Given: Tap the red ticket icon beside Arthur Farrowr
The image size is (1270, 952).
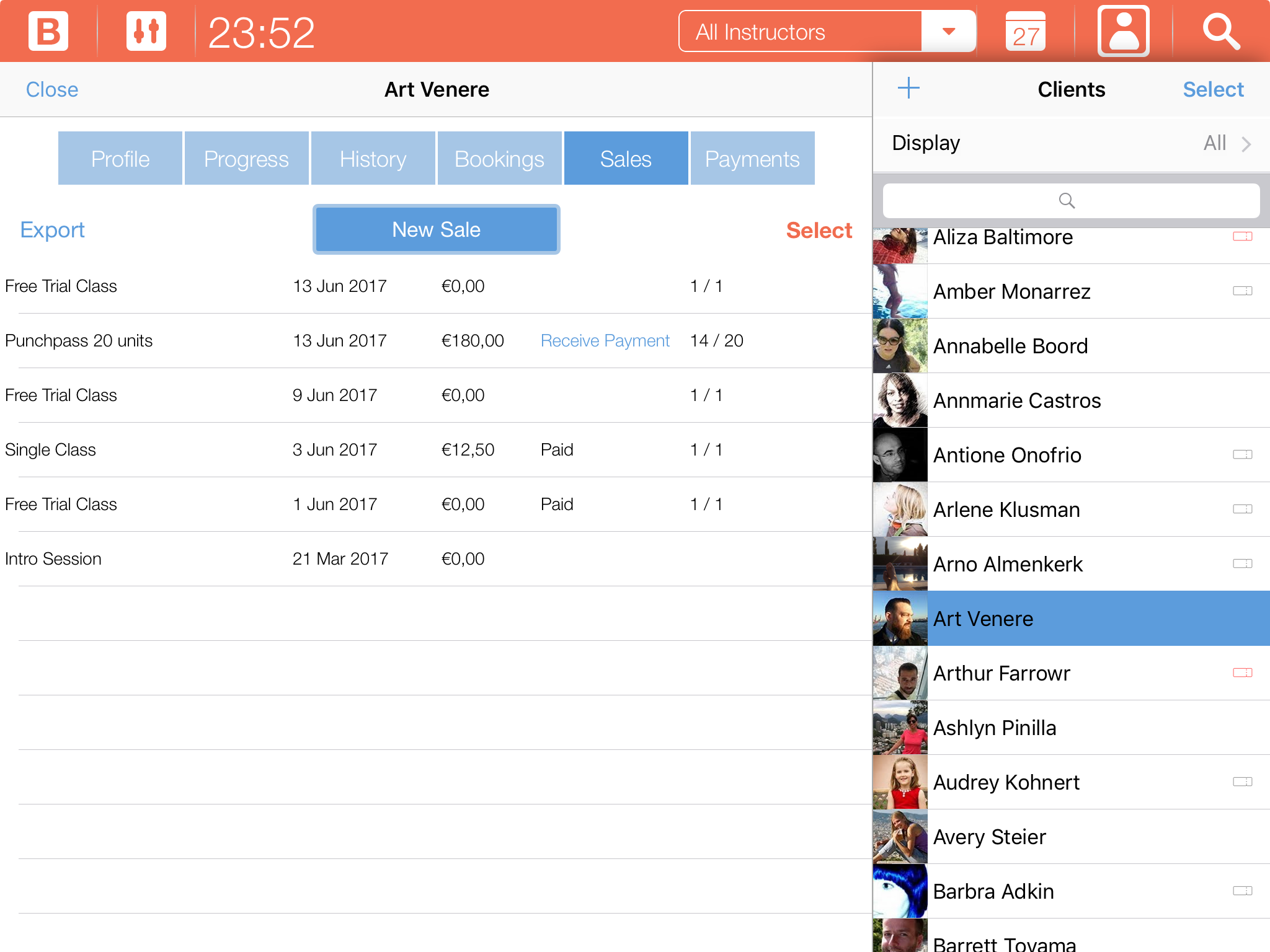Looking at the screenshot, I should coord(1242,672).
